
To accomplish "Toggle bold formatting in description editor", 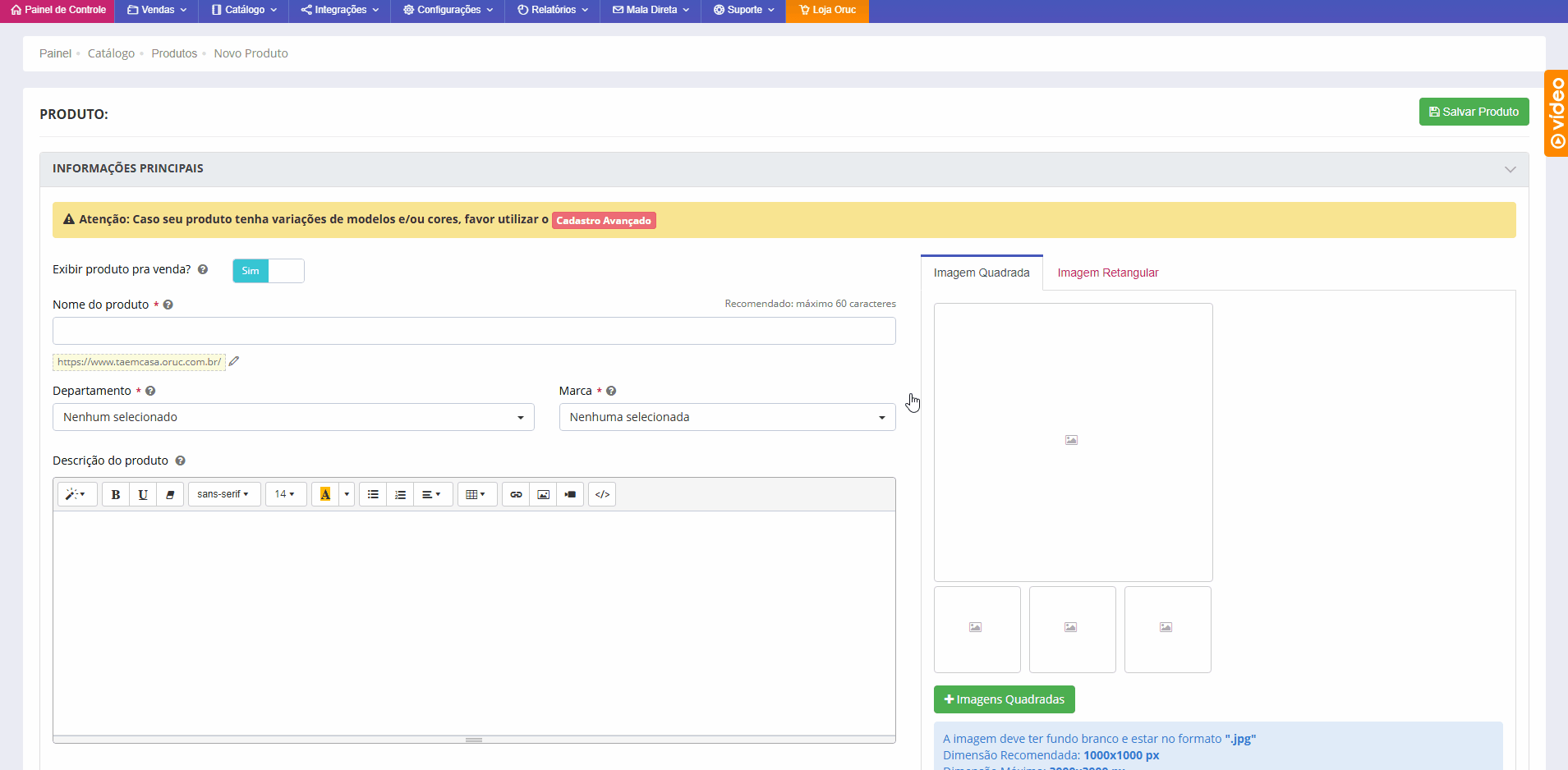I will point(116,494).
